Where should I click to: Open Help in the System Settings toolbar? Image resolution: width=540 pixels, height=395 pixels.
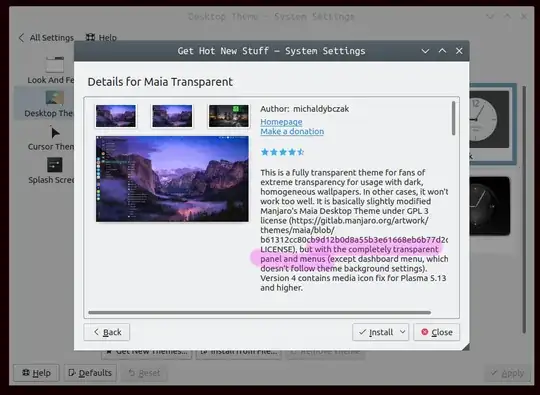101,38
